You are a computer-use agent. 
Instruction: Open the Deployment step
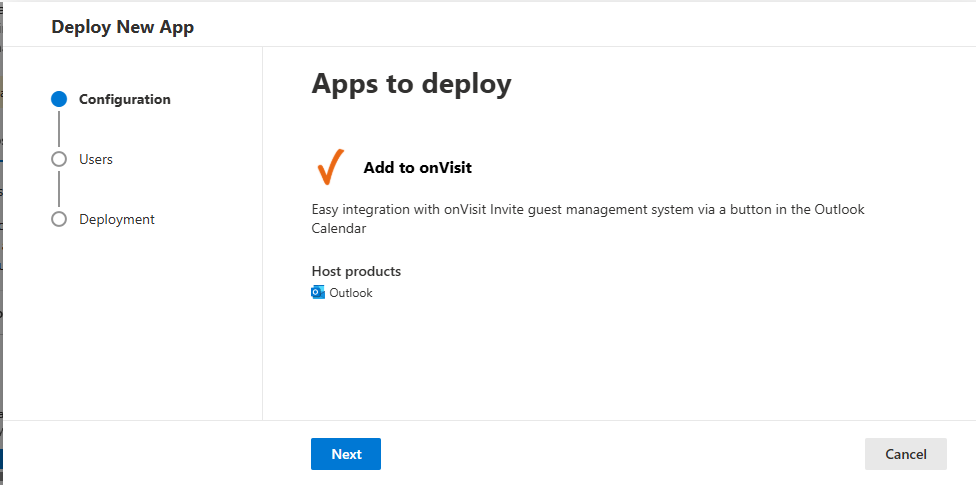point(117,220)
